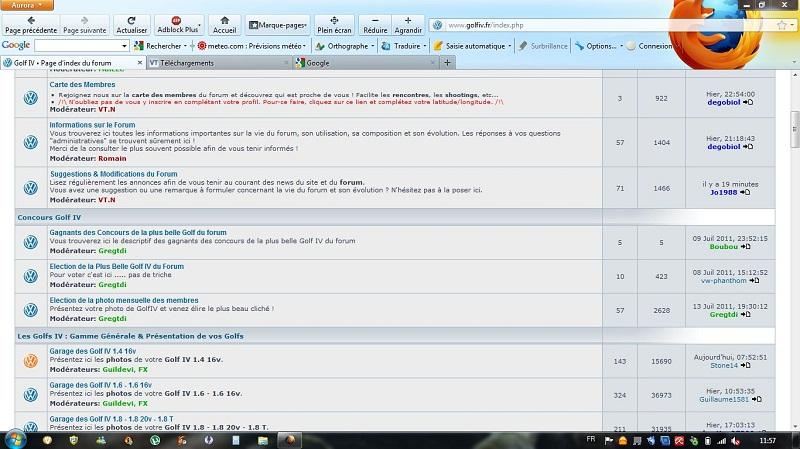Click VW icon beside Suggestions & Modifications
The width and height of the screenshot is (800, 449).
31,188
